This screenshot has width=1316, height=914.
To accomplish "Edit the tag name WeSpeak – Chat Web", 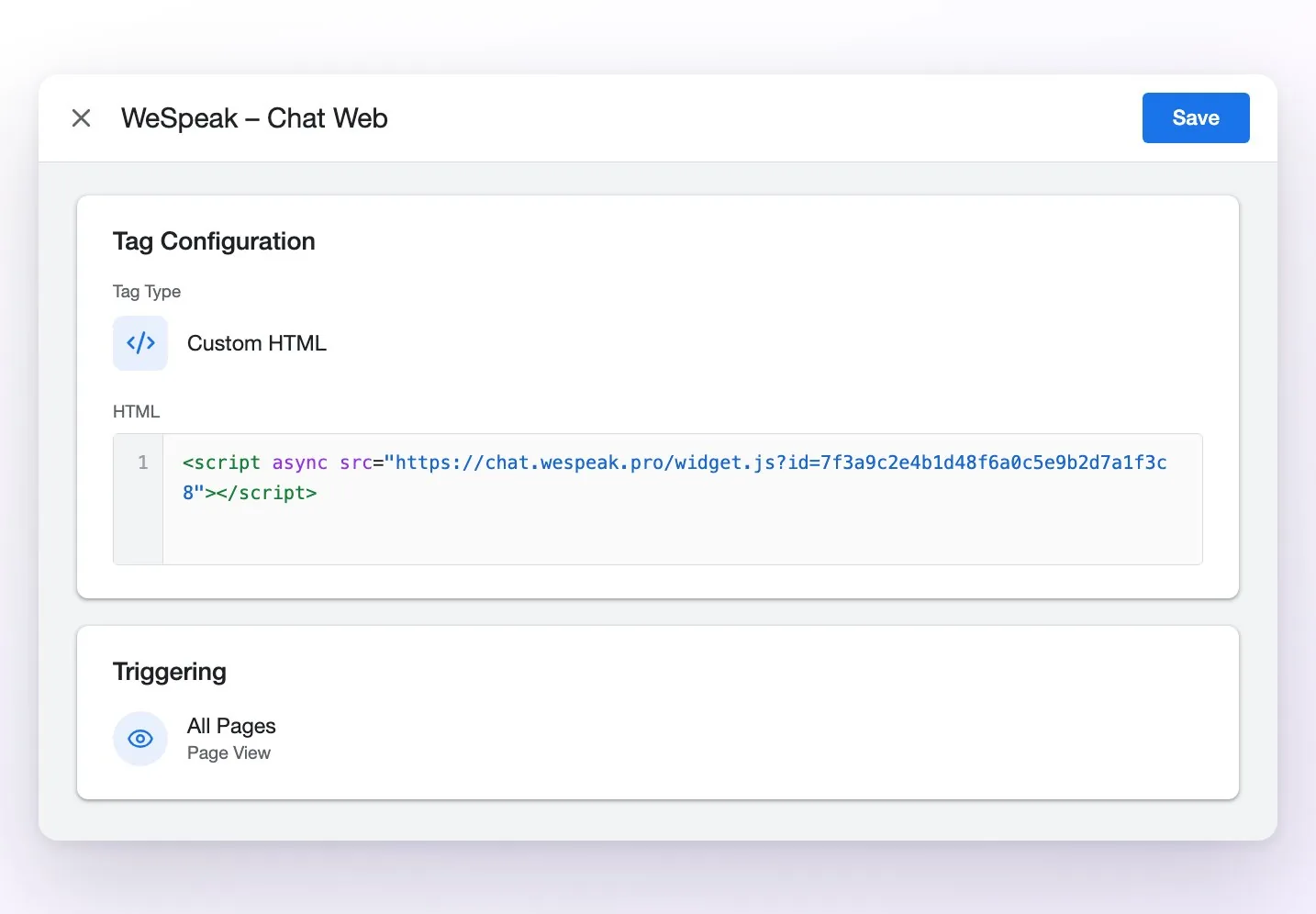I will (254, 118).
